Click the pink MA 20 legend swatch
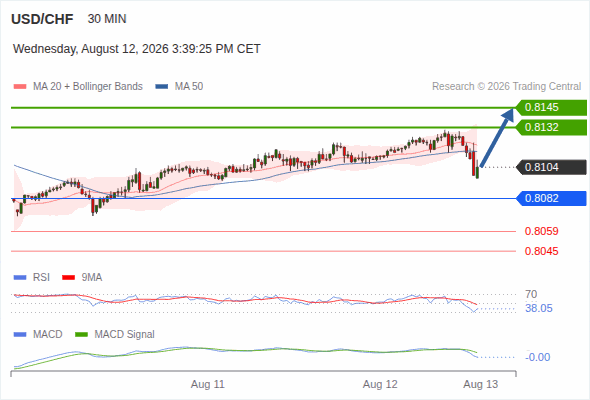 pos(20,87)
